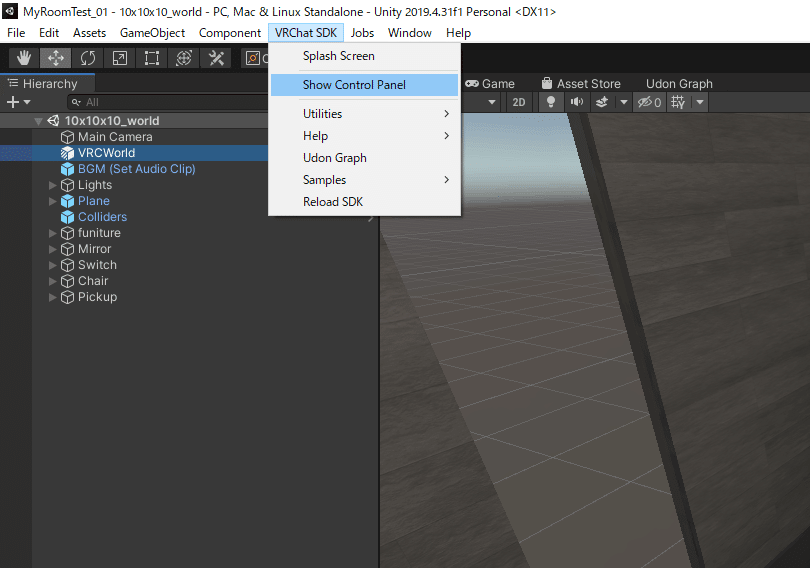This screenshot has width=810, height=568.
Task: Open the GameObject menu
Action: (152, 33)
